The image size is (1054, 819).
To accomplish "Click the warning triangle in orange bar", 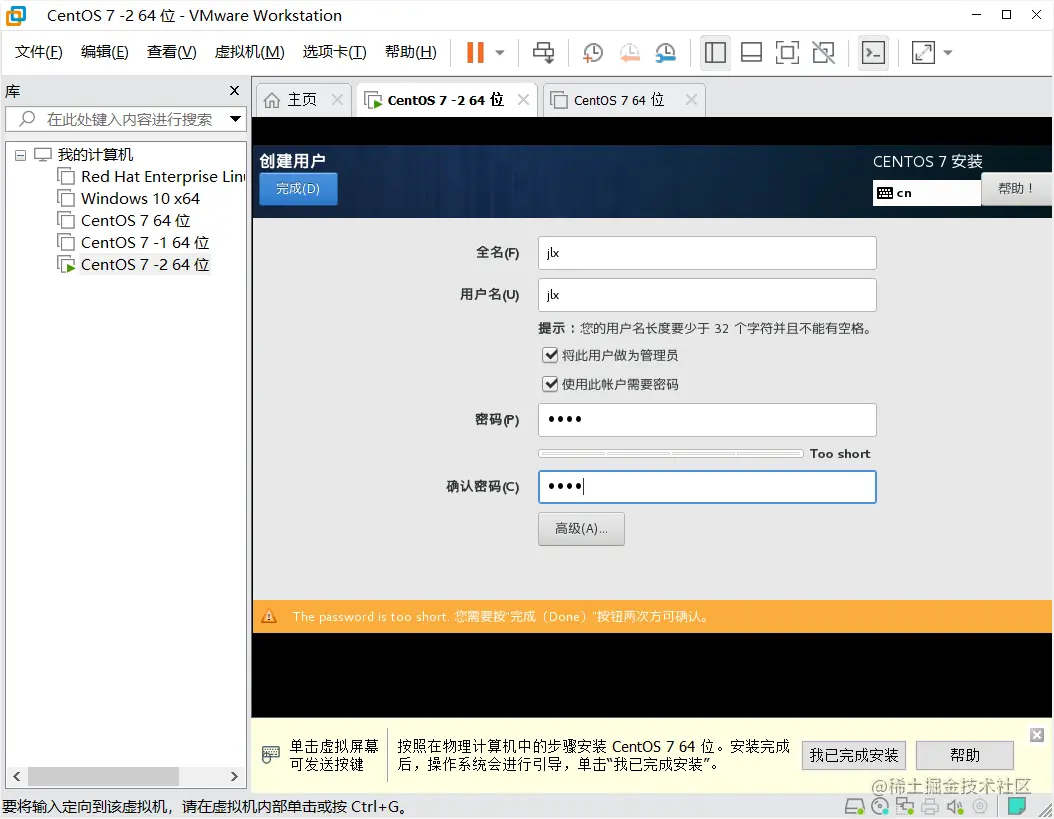I will [269, 616].
